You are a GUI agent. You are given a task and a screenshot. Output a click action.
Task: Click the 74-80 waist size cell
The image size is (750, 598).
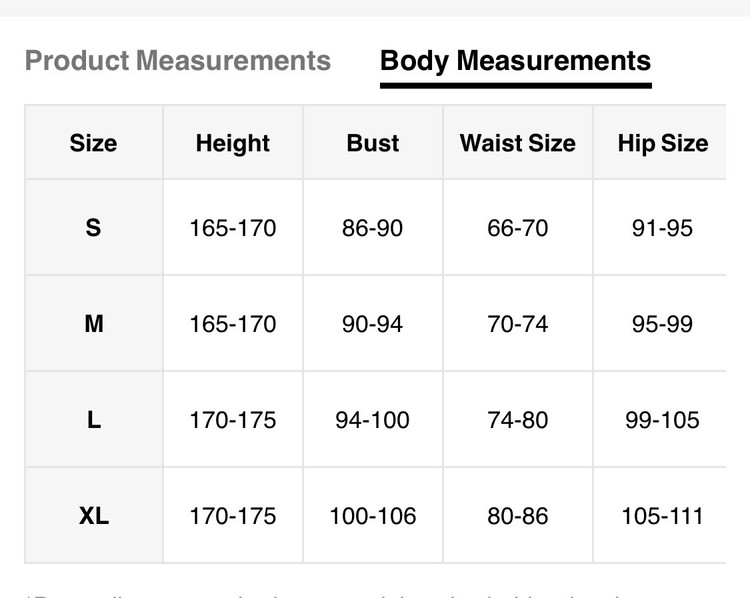click(x=517, y=420)
